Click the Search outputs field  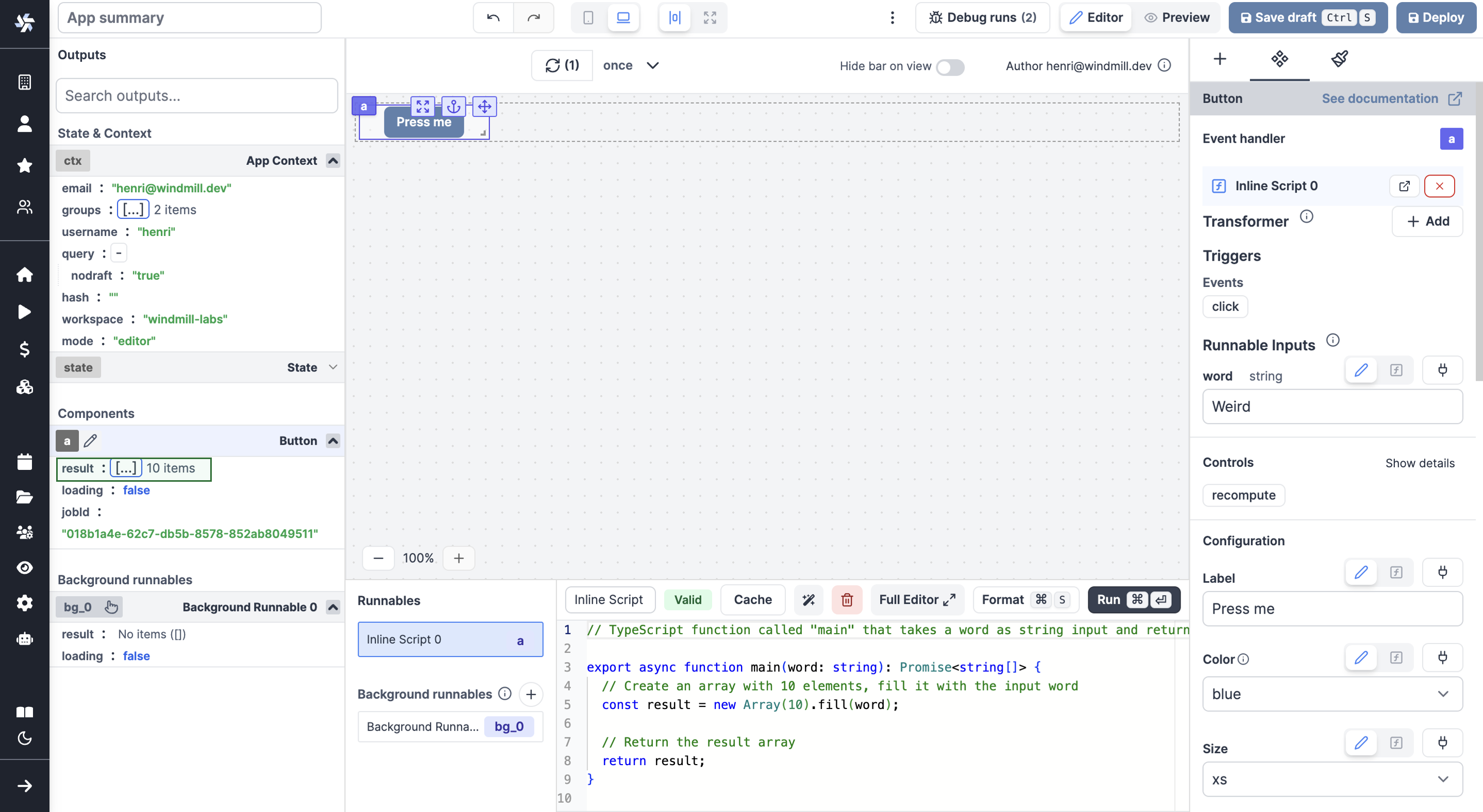[196, 95]
